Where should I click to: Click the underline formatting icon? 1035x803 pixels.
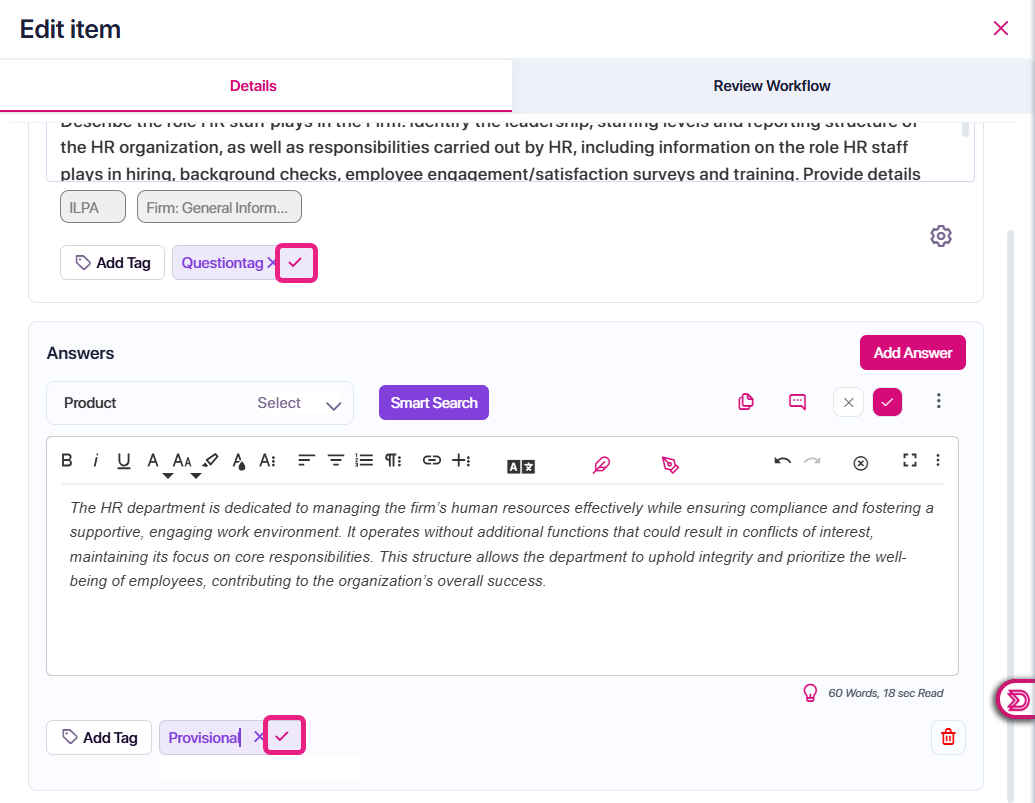(x=123, y=461)
